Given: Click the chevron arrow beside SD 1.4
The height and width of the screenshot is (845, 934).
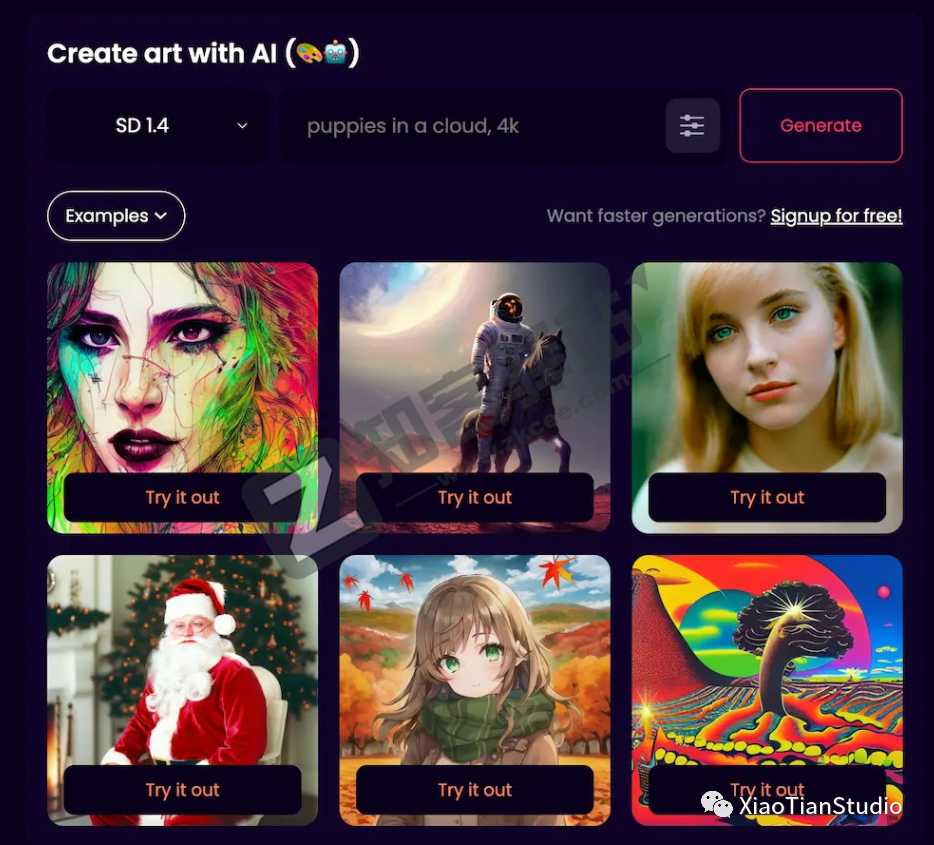Looking at the screenshot, I should [x=242, y=126].
